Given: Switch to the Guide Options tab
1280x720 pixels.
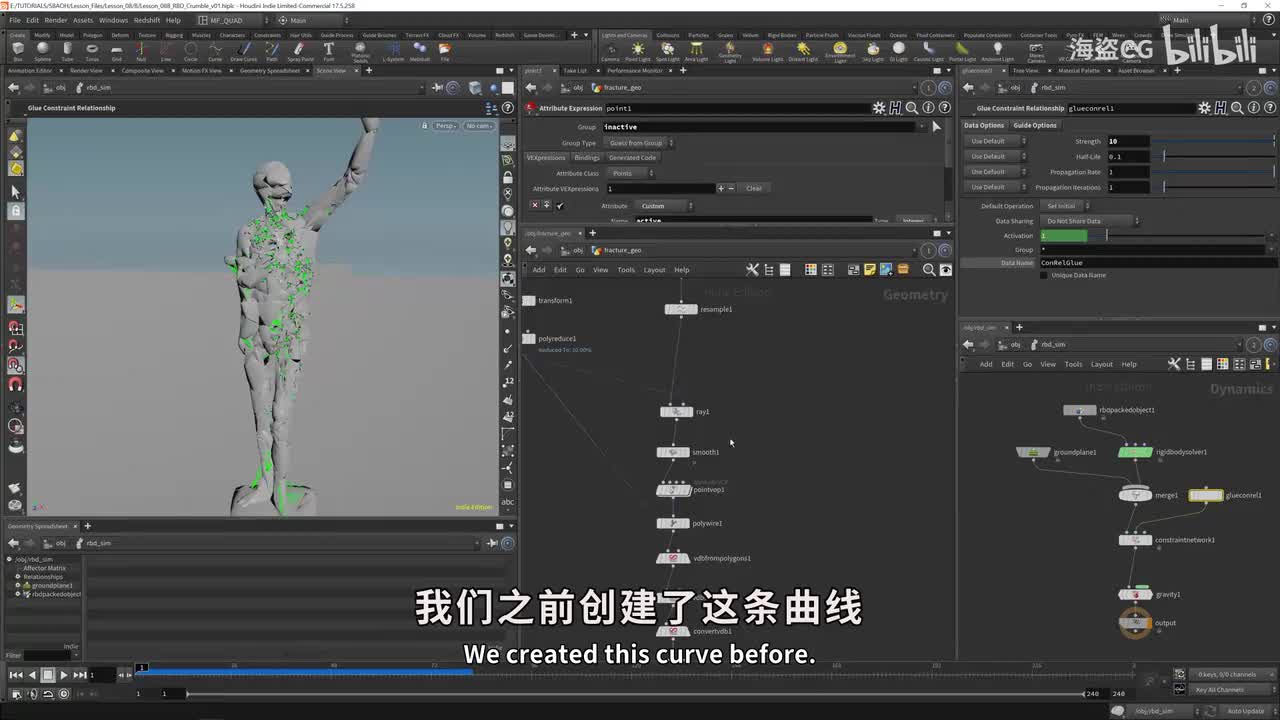Looking at the screenshot, I should click(1034, 126).
